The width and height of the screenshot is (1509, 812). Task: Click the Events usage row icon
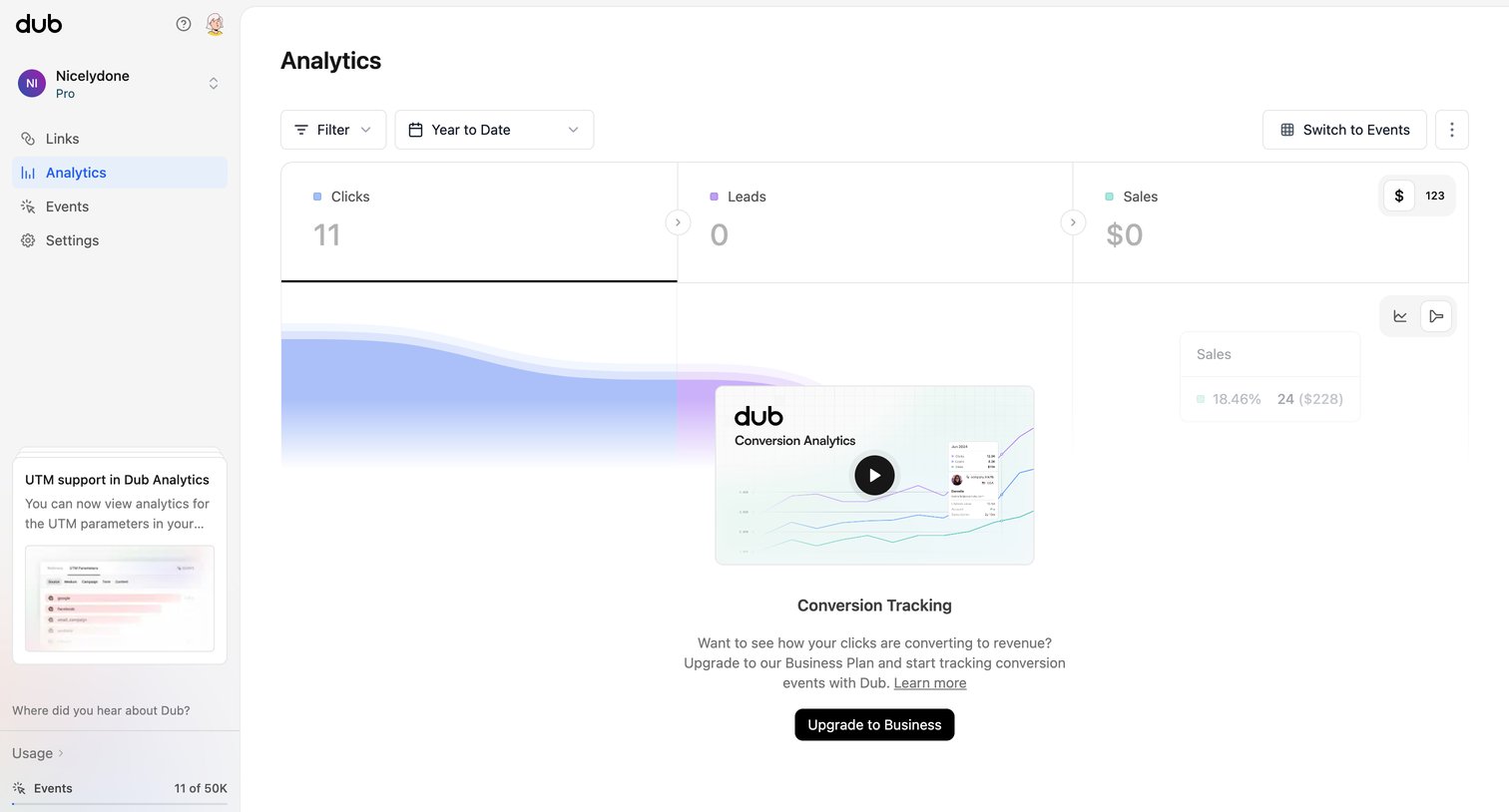point(19,788)
